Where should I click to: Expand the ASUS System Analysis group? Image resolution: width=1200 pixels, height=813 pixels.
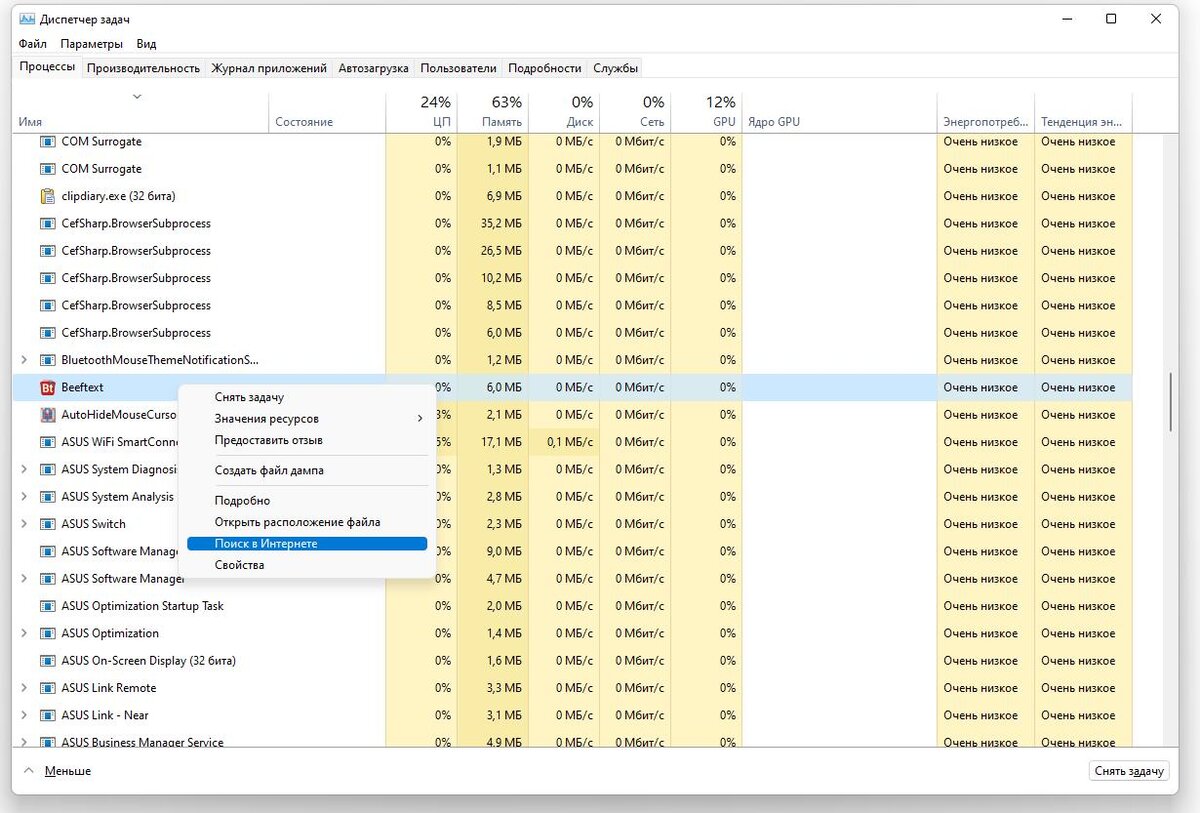tap(24, 496)
